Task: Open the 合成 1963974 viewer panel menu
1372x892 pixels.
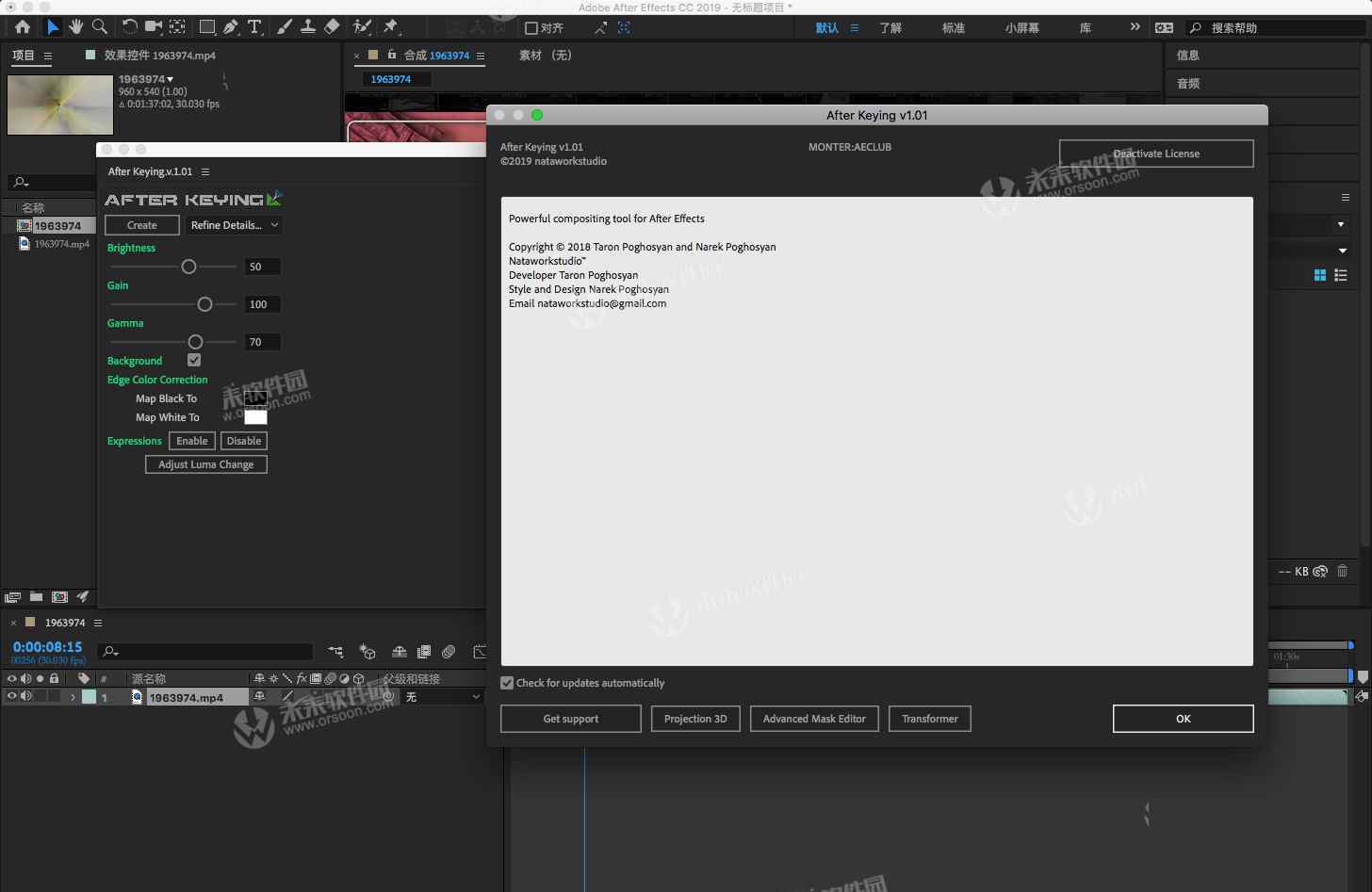Action: pos(481,56)
